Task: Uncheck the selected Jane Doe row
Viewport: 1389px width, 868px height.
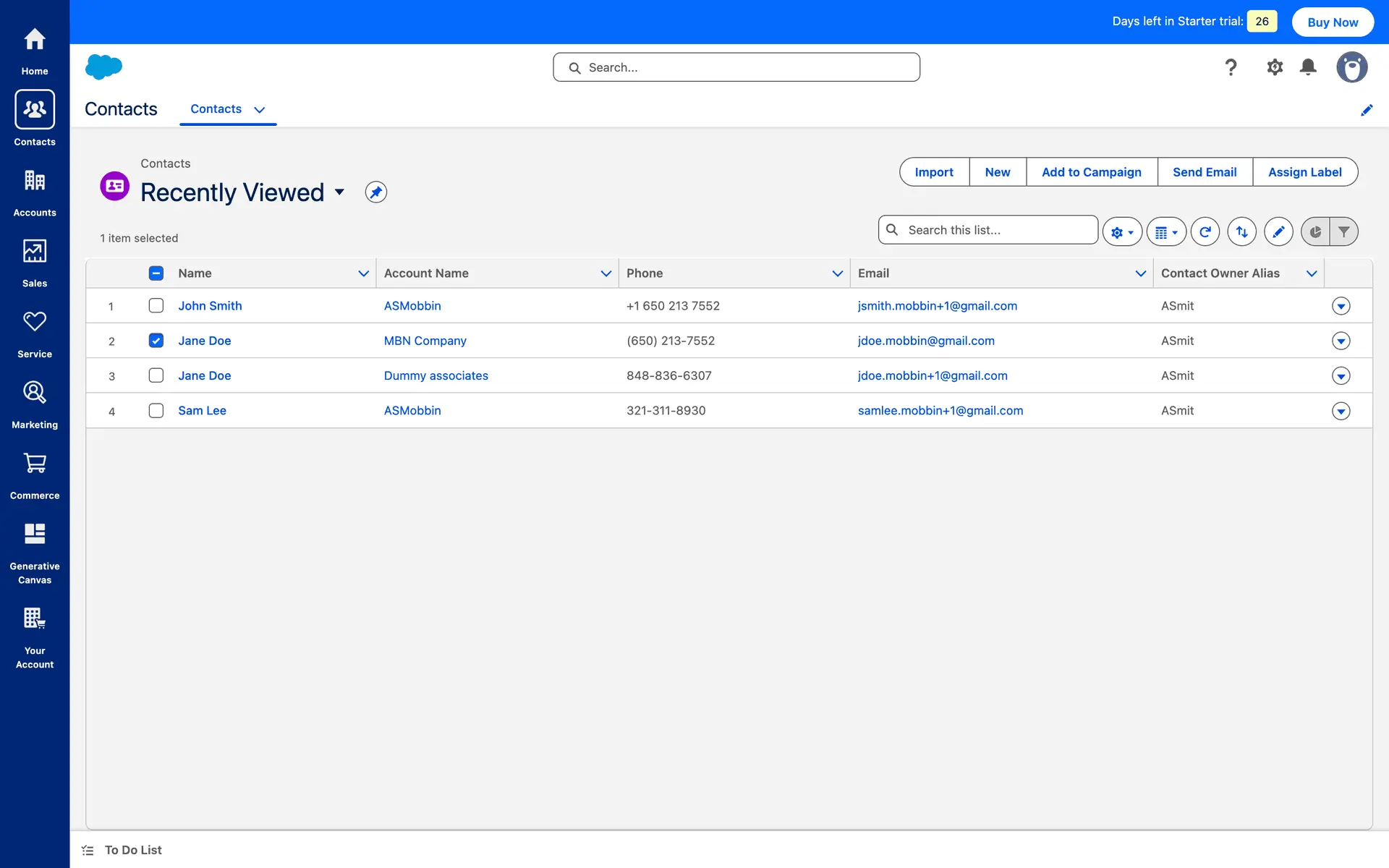Action: point(156,340)
